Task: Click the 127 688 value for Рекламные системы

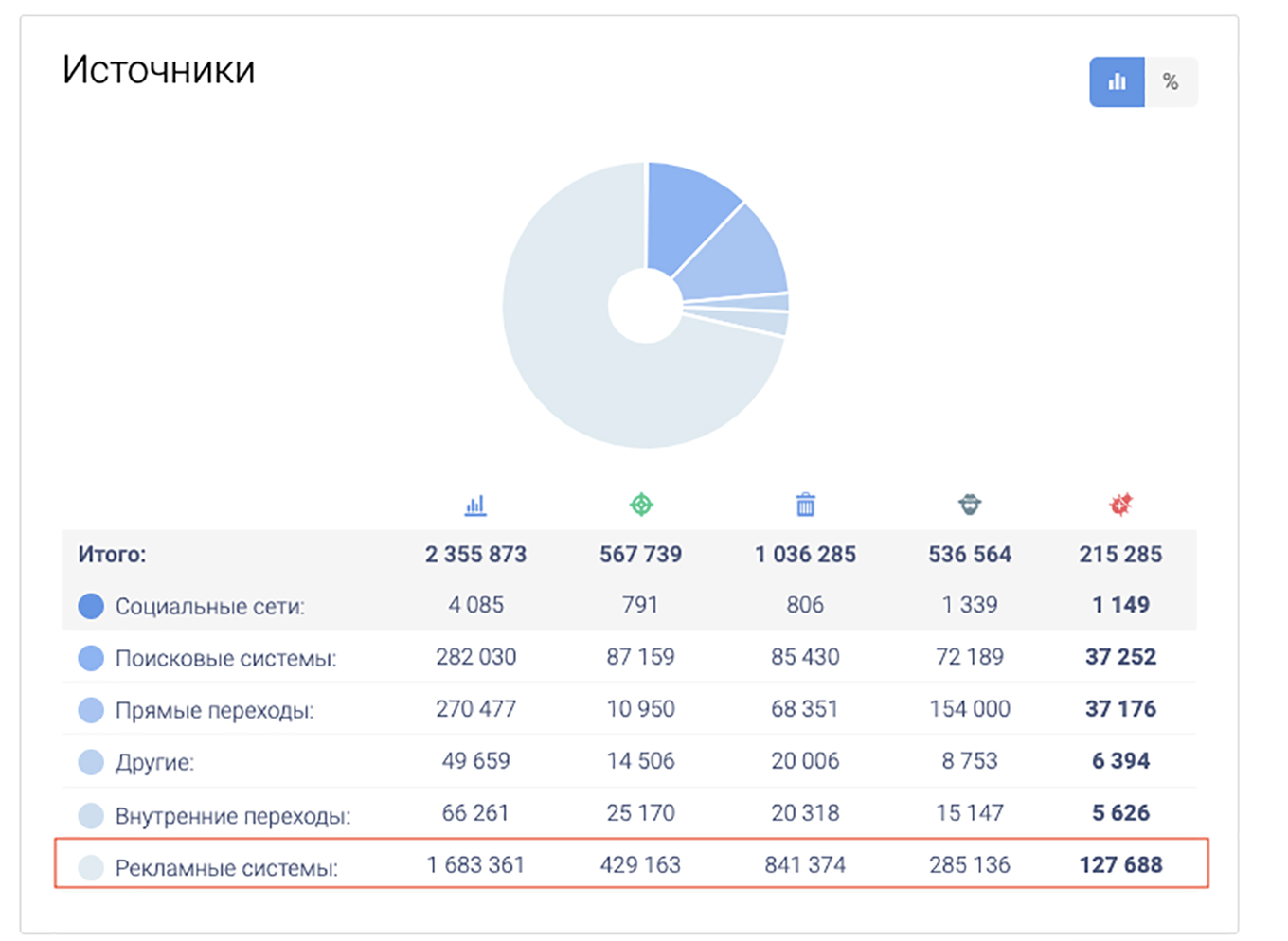Action: point(1120,865)
